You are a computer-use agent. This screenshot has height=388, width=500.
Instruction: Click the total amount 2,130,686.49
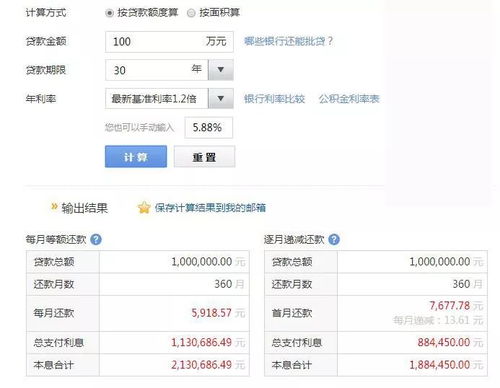(x=201, y=365)
